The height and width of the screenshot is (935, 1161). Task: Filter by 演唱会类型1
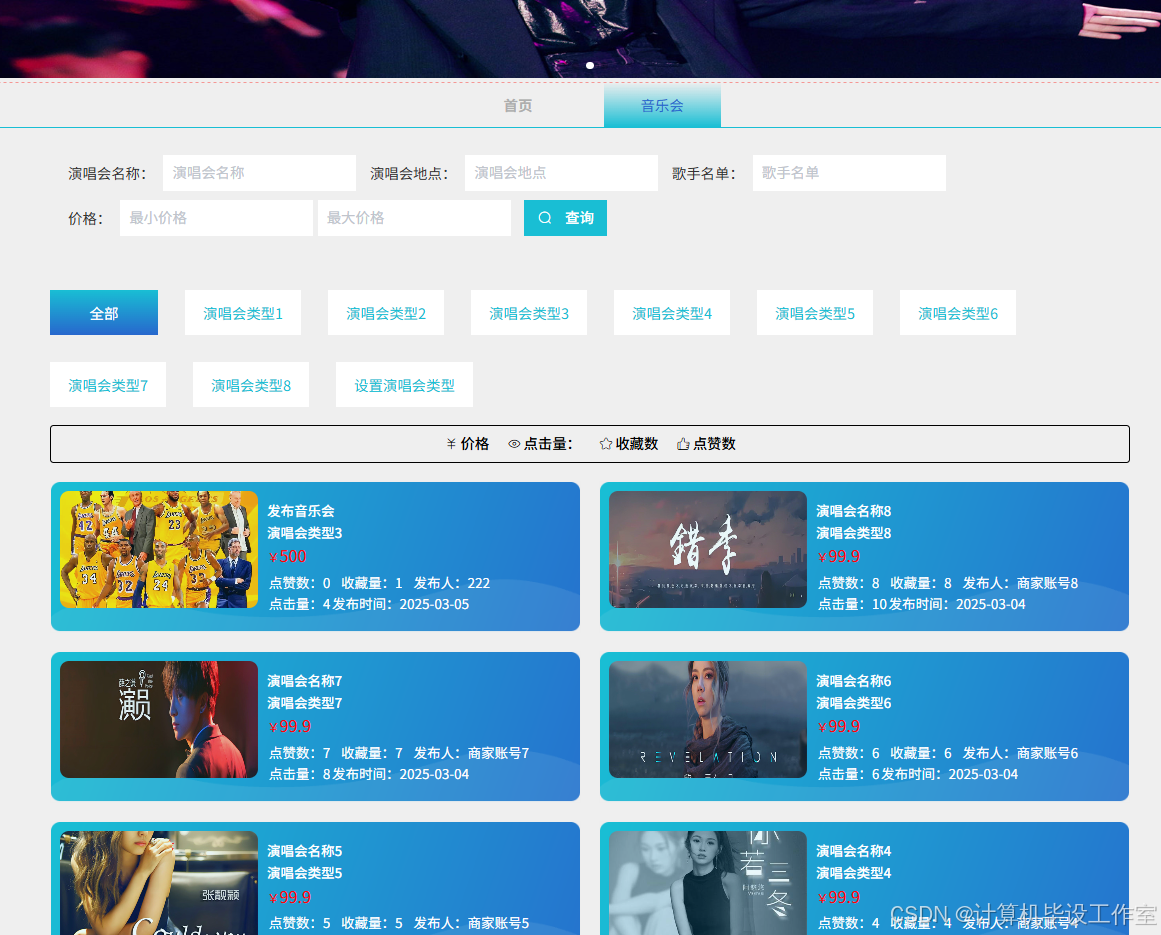click(x=243, y=312)
